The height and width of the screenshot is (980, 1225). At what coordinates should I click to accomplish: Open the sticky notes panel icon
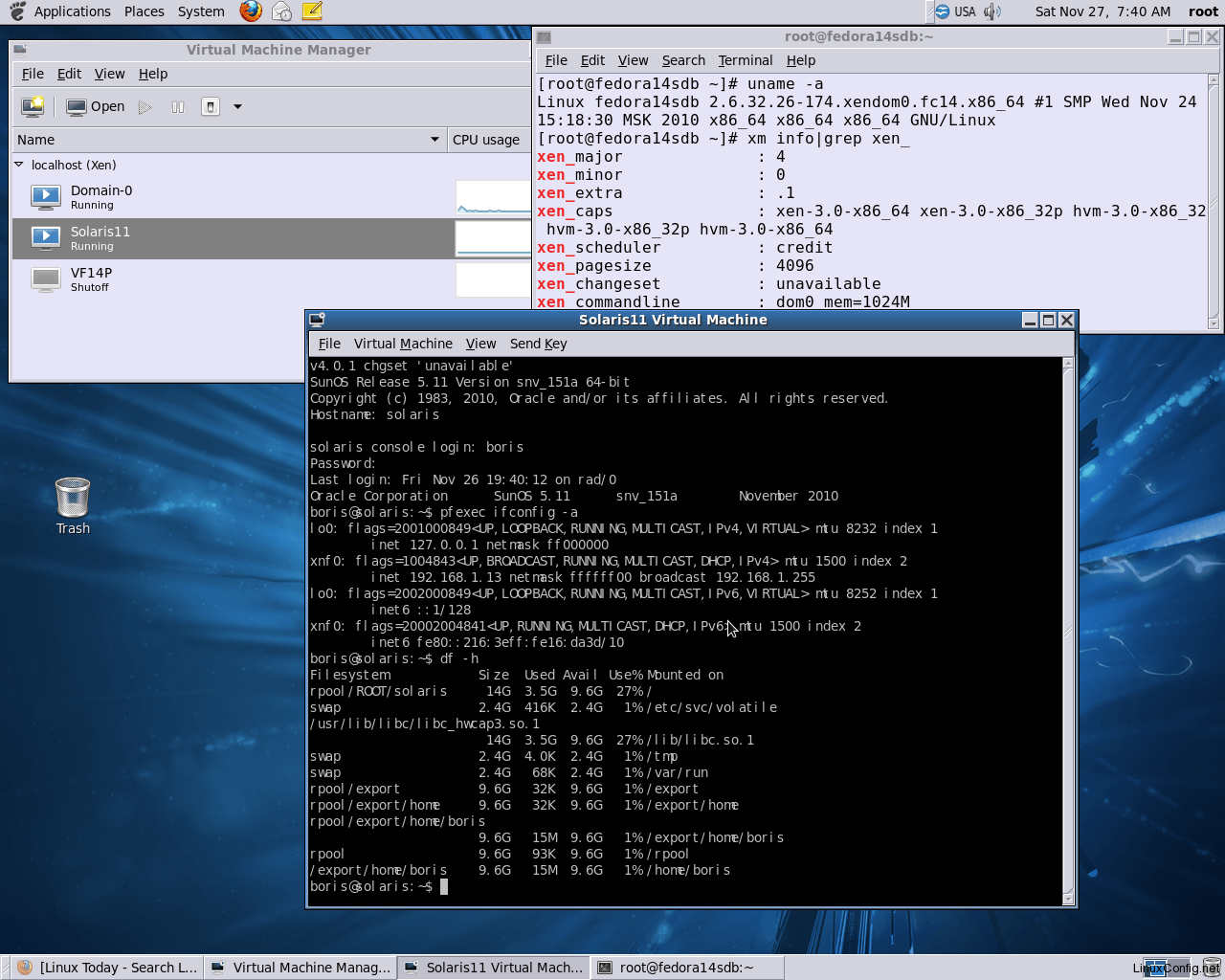pos(312,11)
